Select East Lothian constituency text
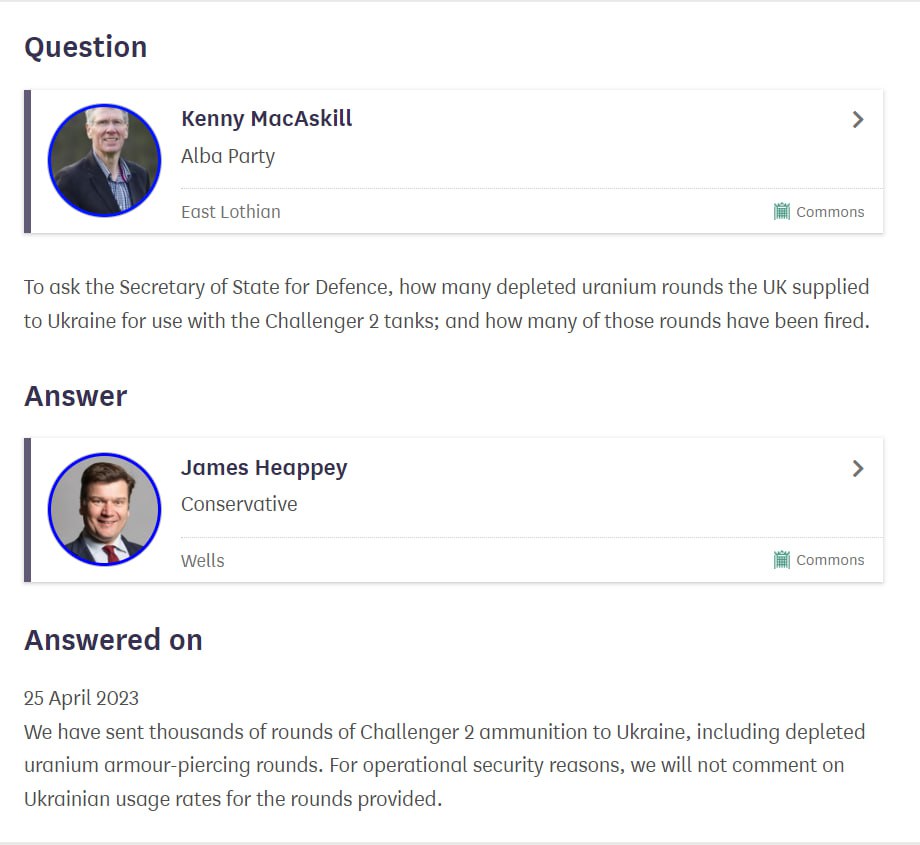 pyautogui.click(x=231, y=212)
